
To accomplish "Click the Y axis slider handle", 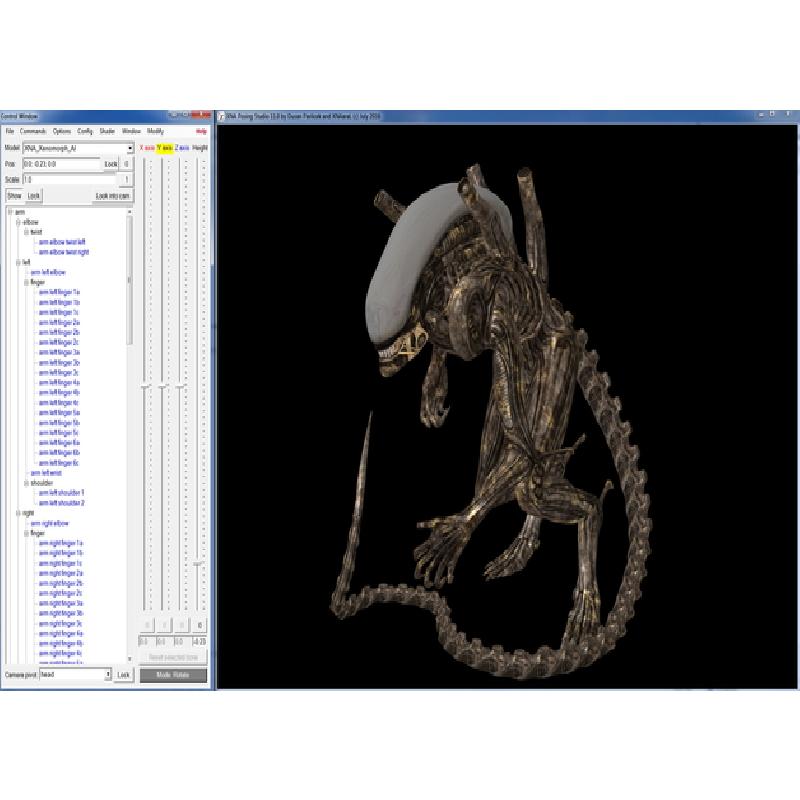I will point(163,387).
